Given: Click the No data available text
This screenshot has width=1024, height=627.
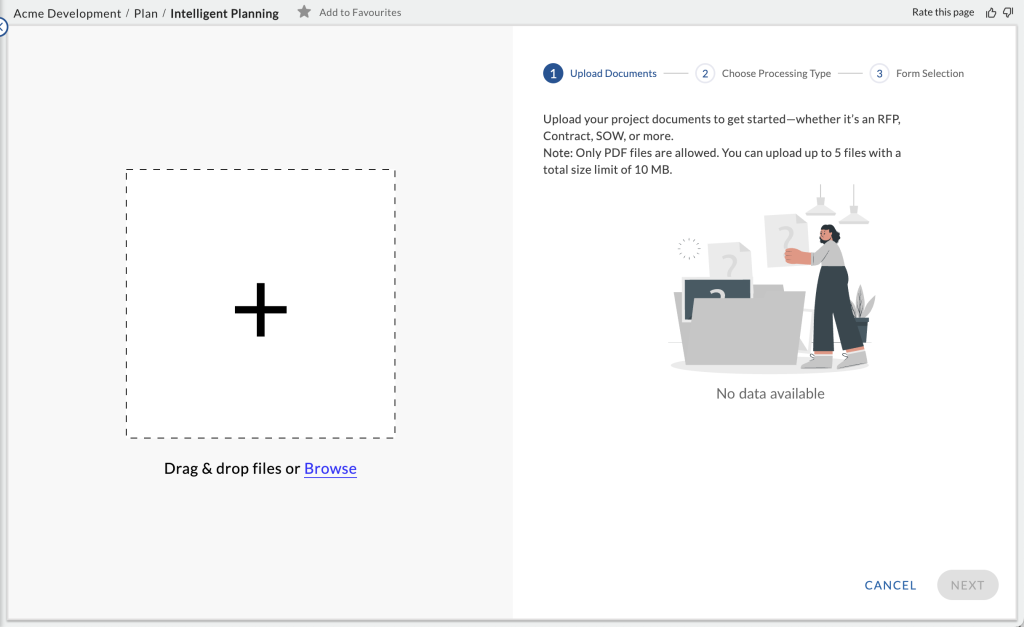Looking at the screenshot, I should coord(770,393).
